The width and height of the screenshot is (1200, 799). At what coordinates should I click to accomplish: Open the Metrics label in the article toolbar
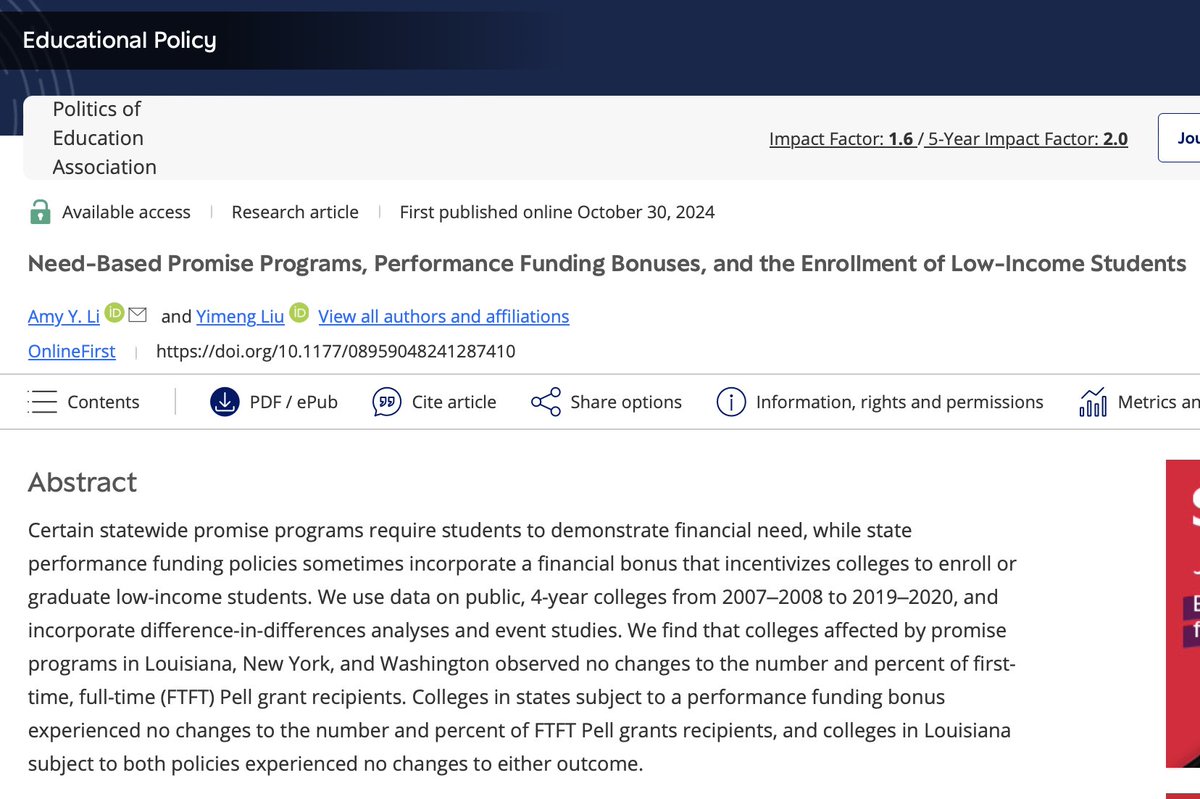[x=1158, y=402]
